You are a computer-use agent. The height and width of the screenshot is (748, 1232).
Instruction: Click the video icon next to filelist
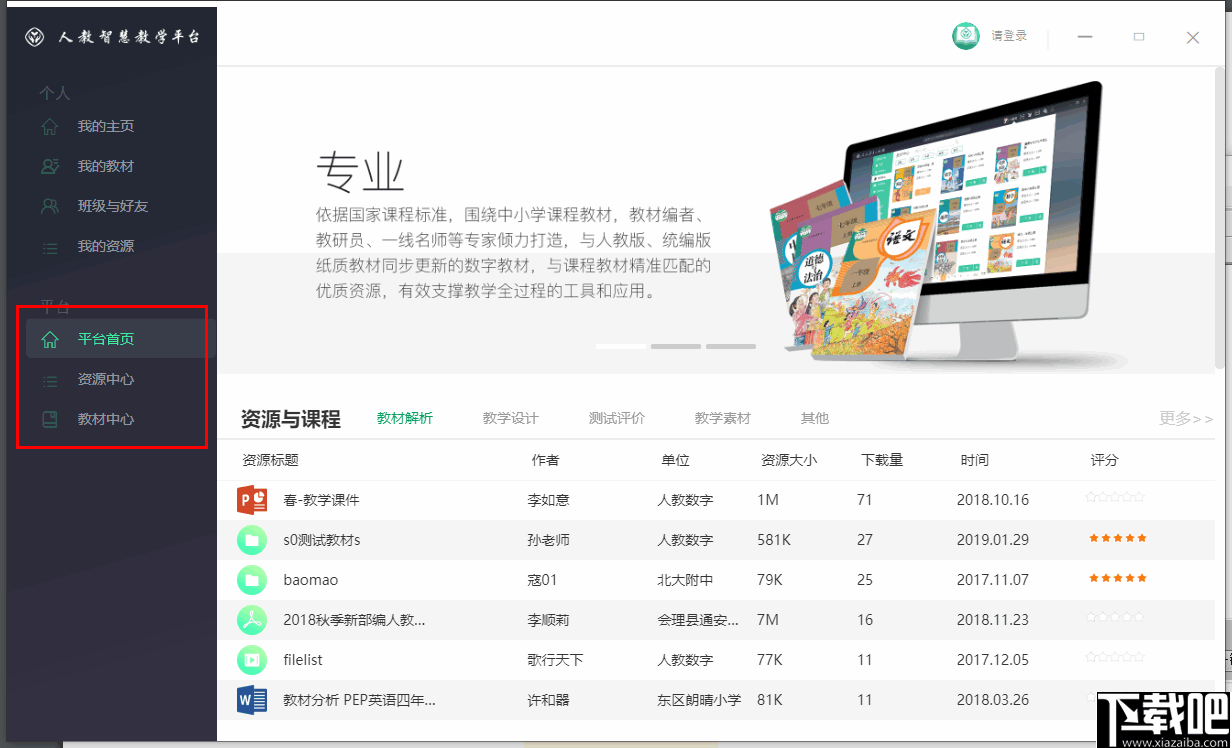click(x=251, y=659)
